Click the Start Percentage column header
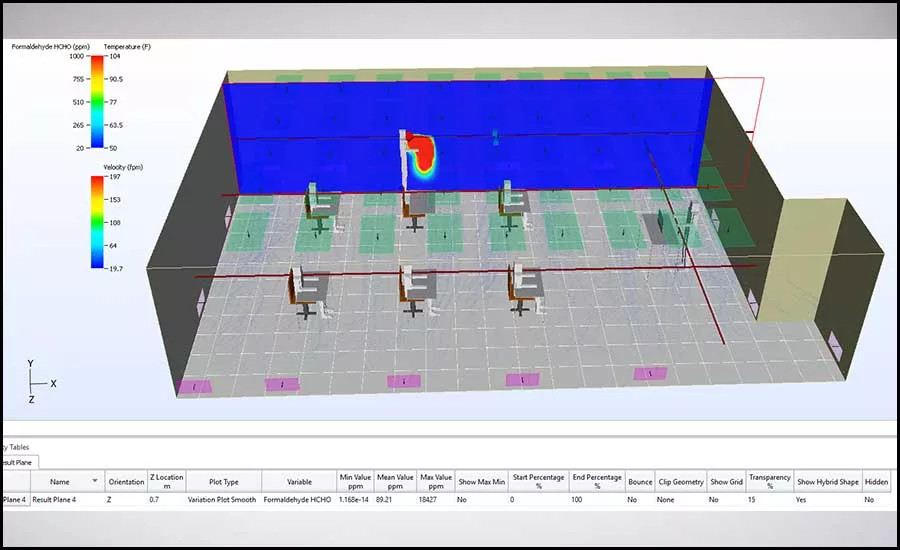900x550 pixels. tap(538, 482)
